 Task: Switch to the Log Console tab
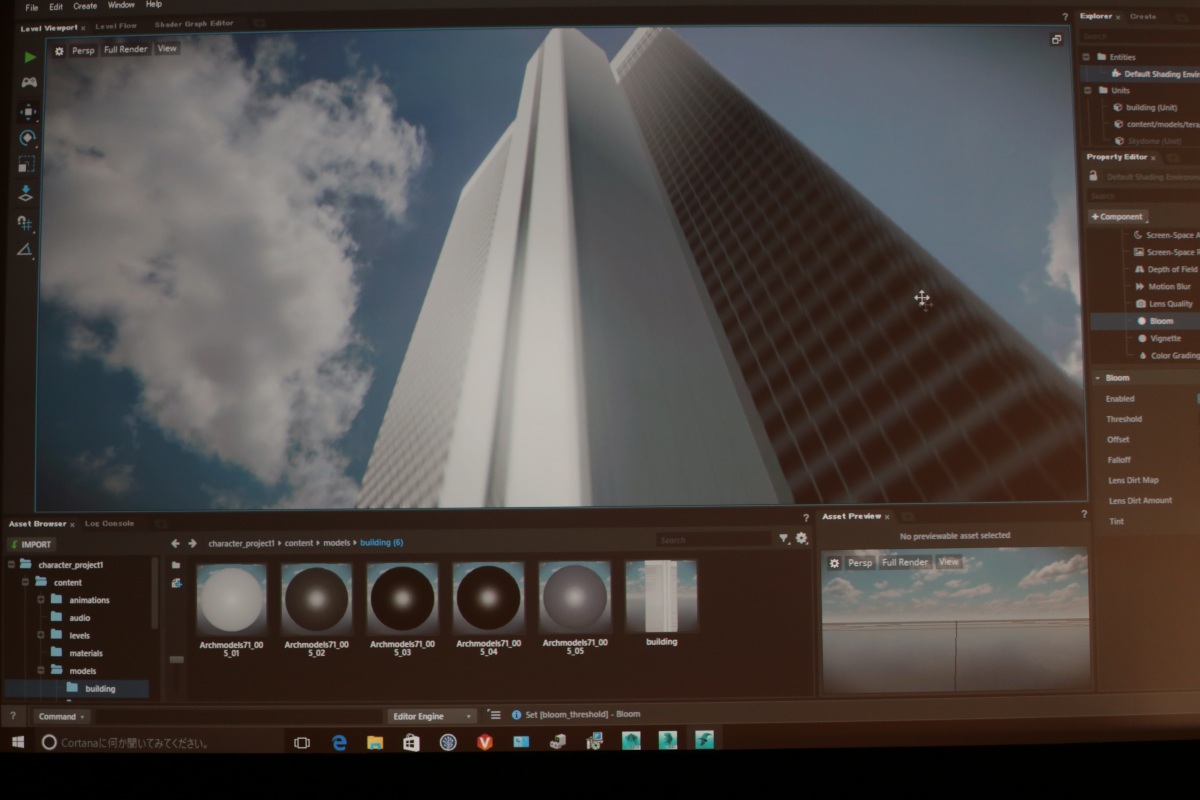coord(109,523)
